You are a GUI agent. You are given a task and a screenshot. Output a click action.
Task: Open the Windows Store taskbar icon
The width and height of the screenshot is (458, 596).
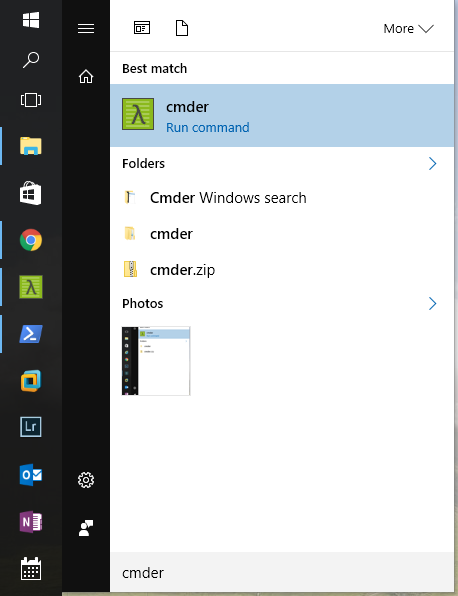pyautogui.click(x=31, y=193)
